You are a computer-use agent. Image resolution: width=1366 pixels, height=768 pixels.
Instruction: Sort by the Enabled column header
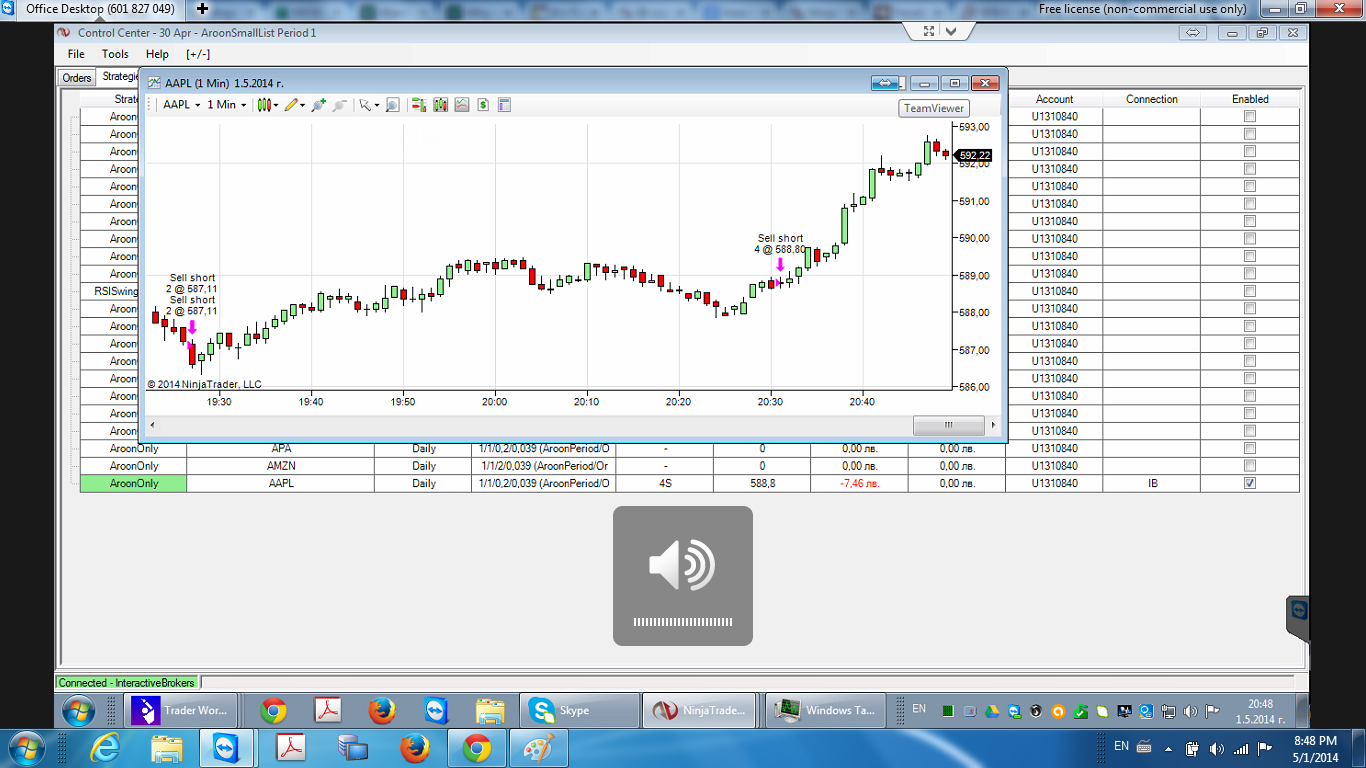pyautogui.click(x=1250, y=99)
